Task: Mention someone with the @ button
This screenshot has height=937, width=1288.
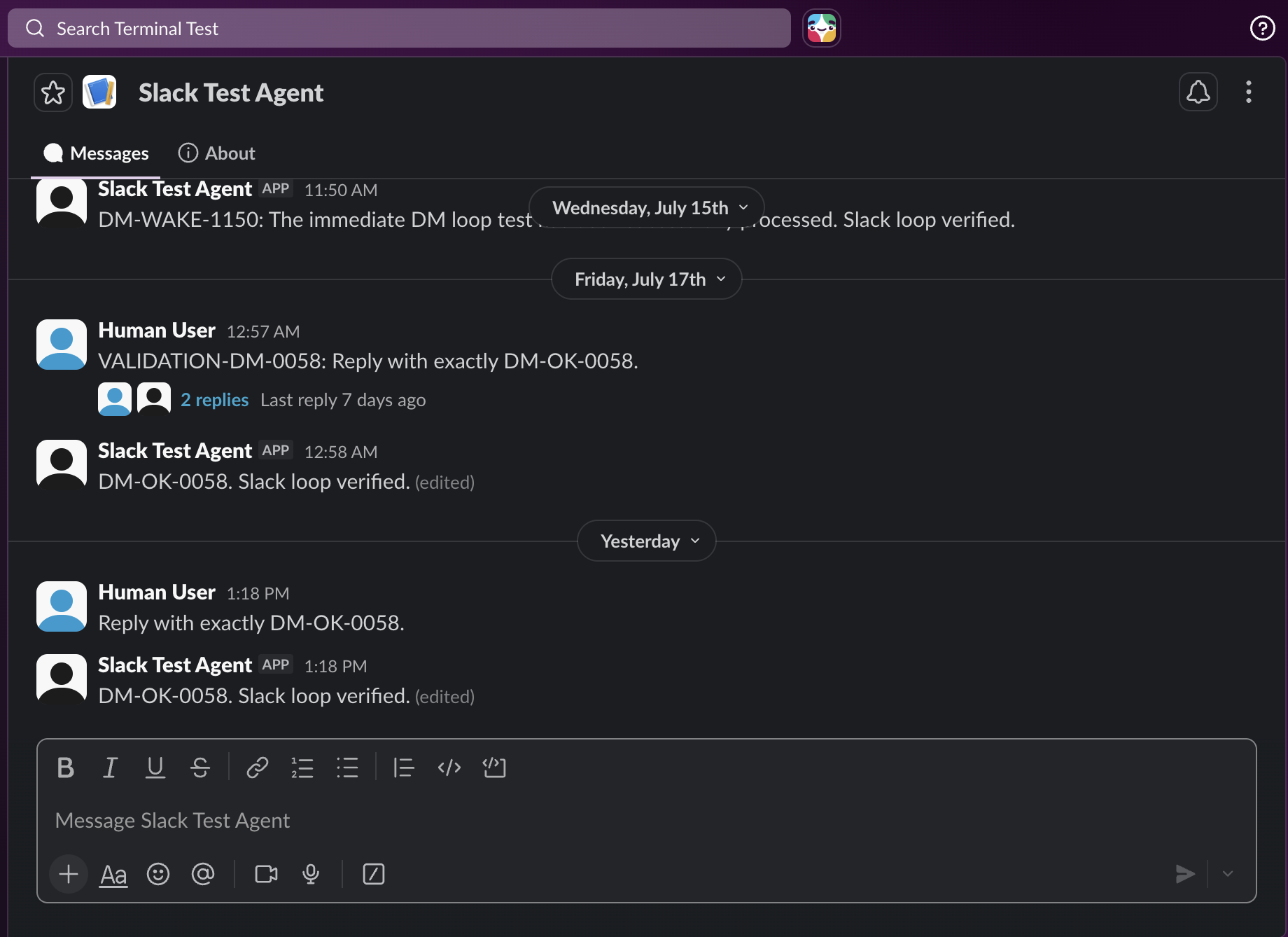Action: 203,874
